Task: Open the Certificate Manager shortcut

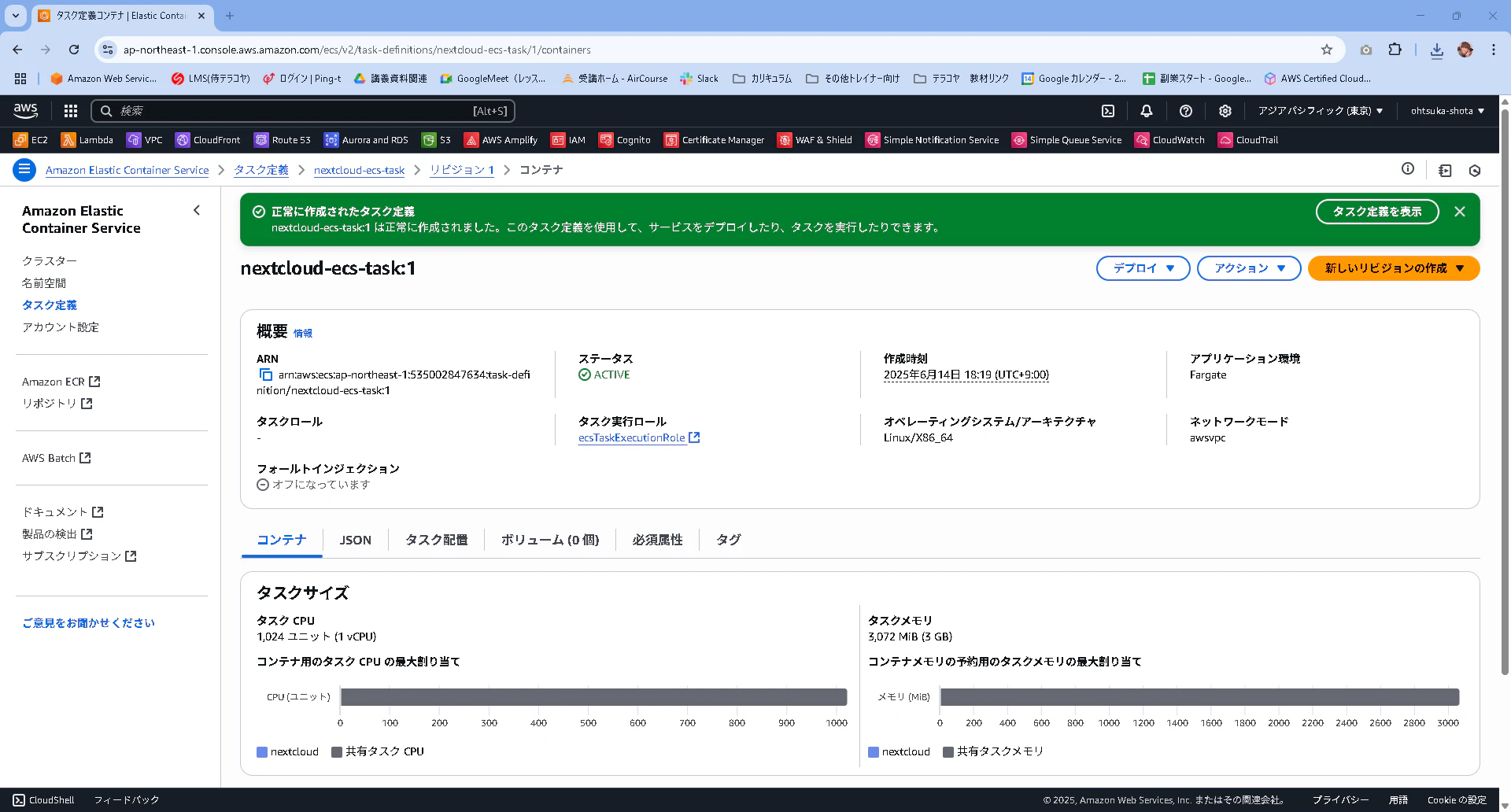Action: [x=715, y=140]
